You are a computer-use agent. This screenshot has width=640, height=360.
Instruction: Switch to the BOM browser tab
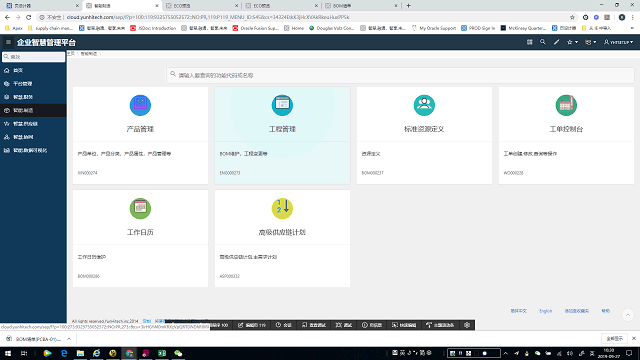tap(361, 6)
